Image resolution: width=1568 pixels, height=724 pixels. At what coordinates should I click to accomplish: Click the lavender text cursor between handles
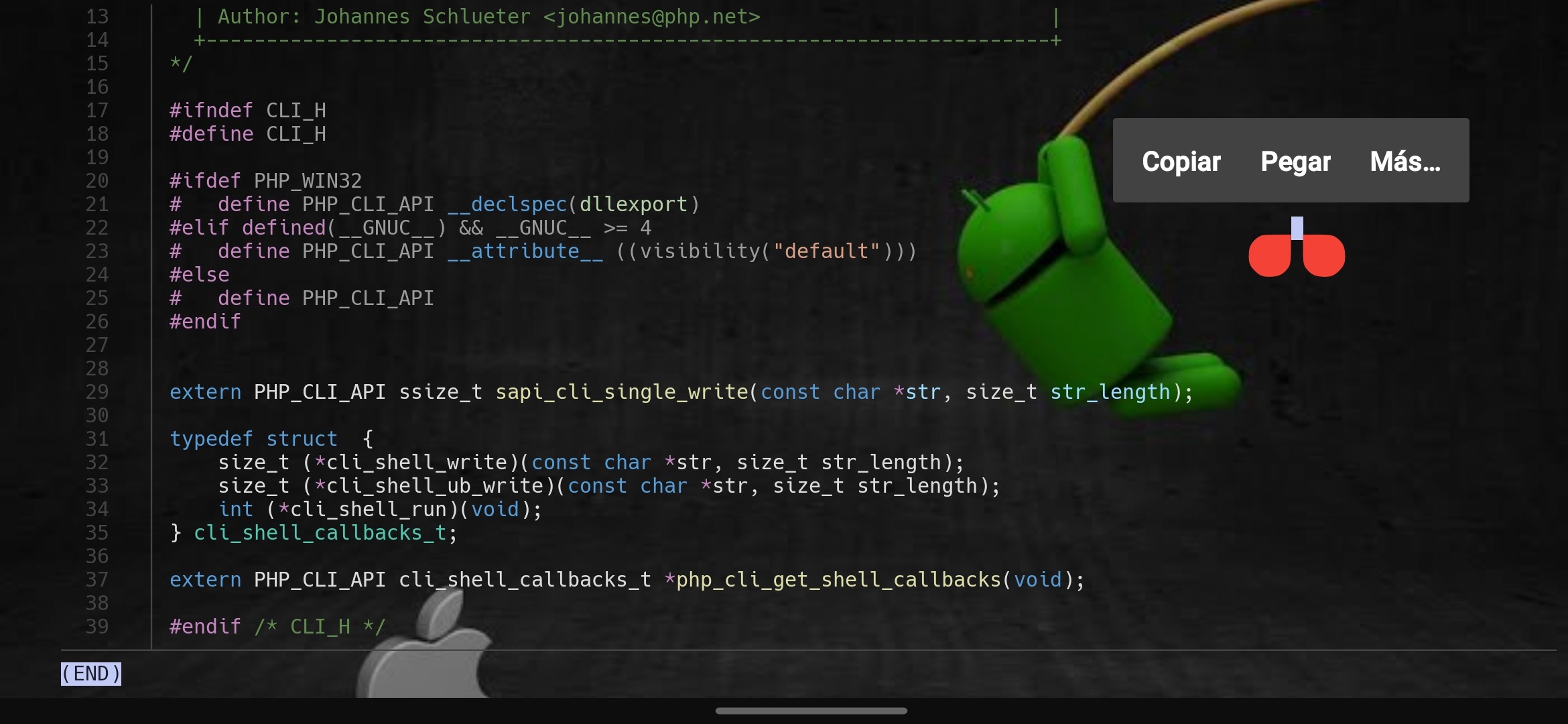point(1297,228)
